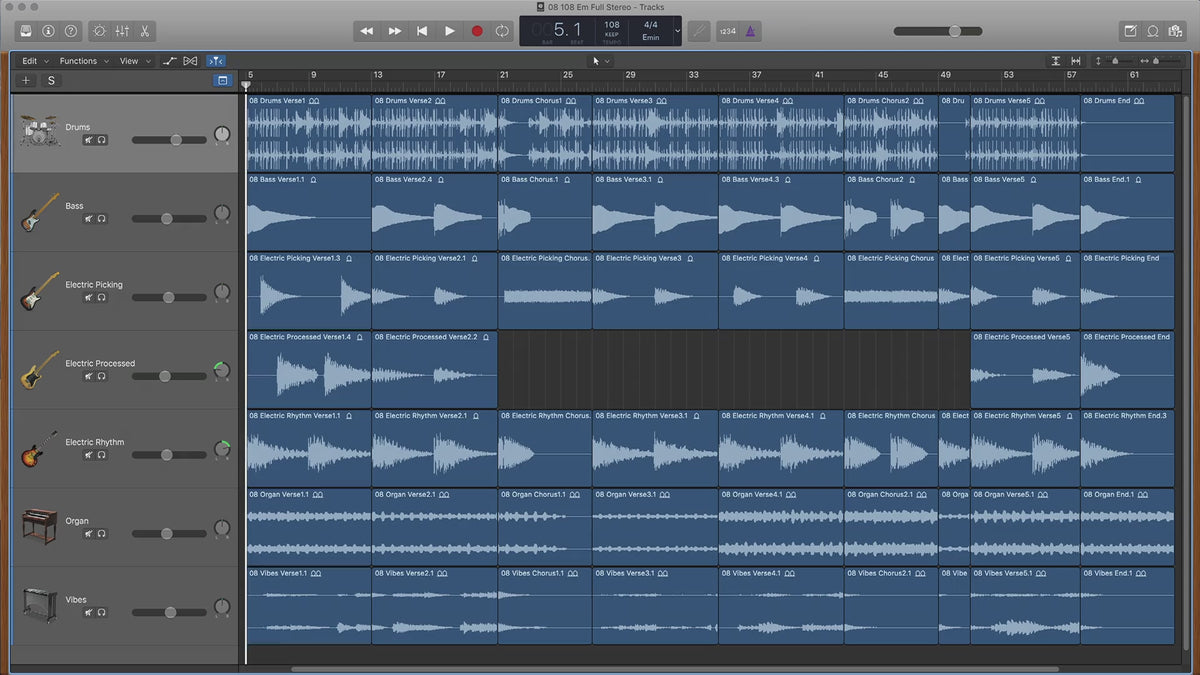1200x675 pixels.
Task: Toggle Cycle mode on
Action: (x=502, y=31)
